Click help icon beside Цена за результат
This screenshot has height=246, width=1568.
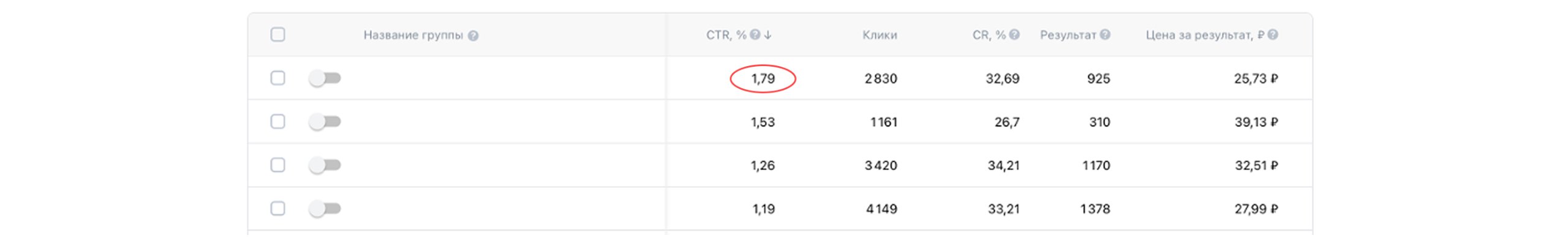(1273, 35)
